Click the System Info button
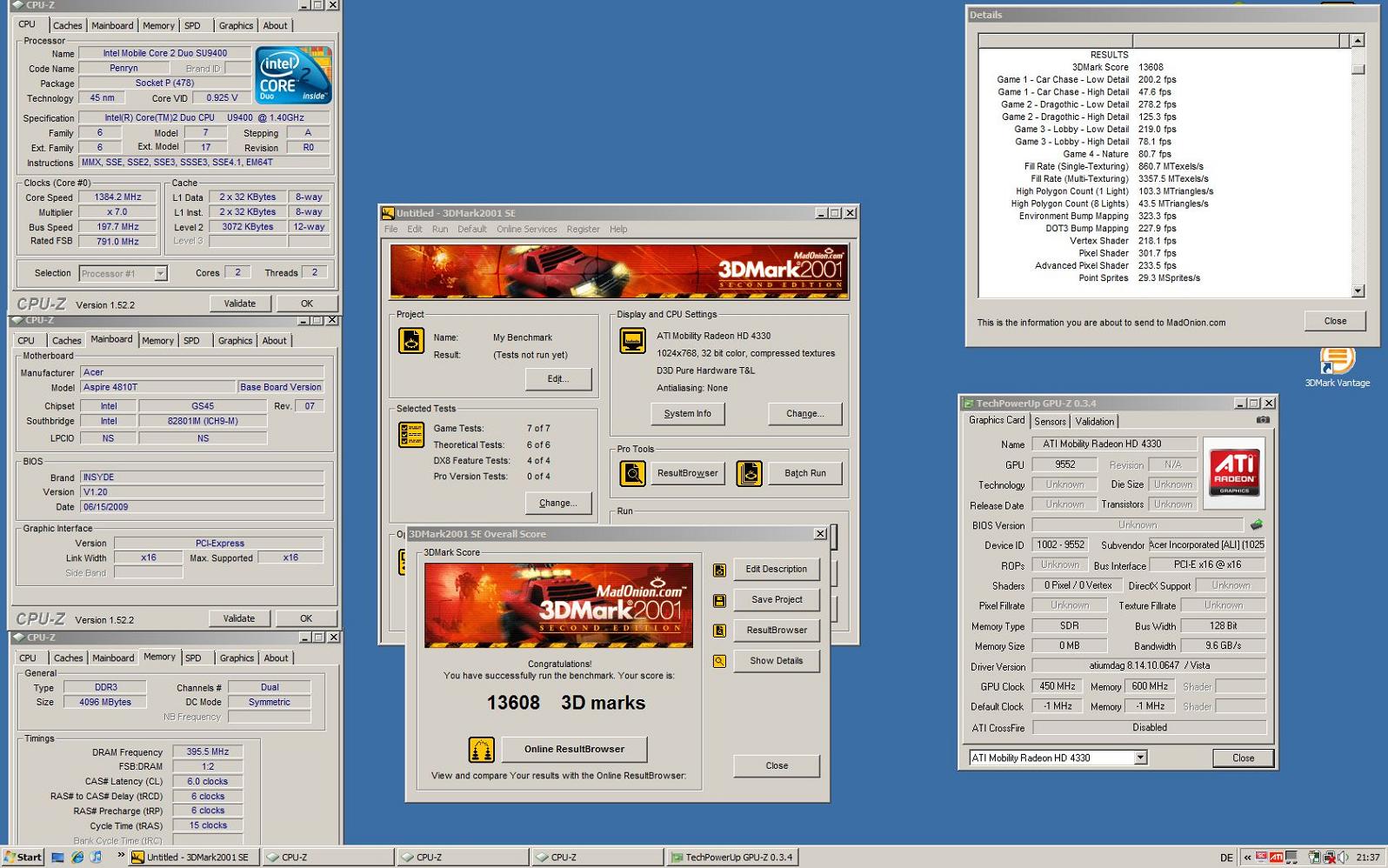 click(687, 414)
